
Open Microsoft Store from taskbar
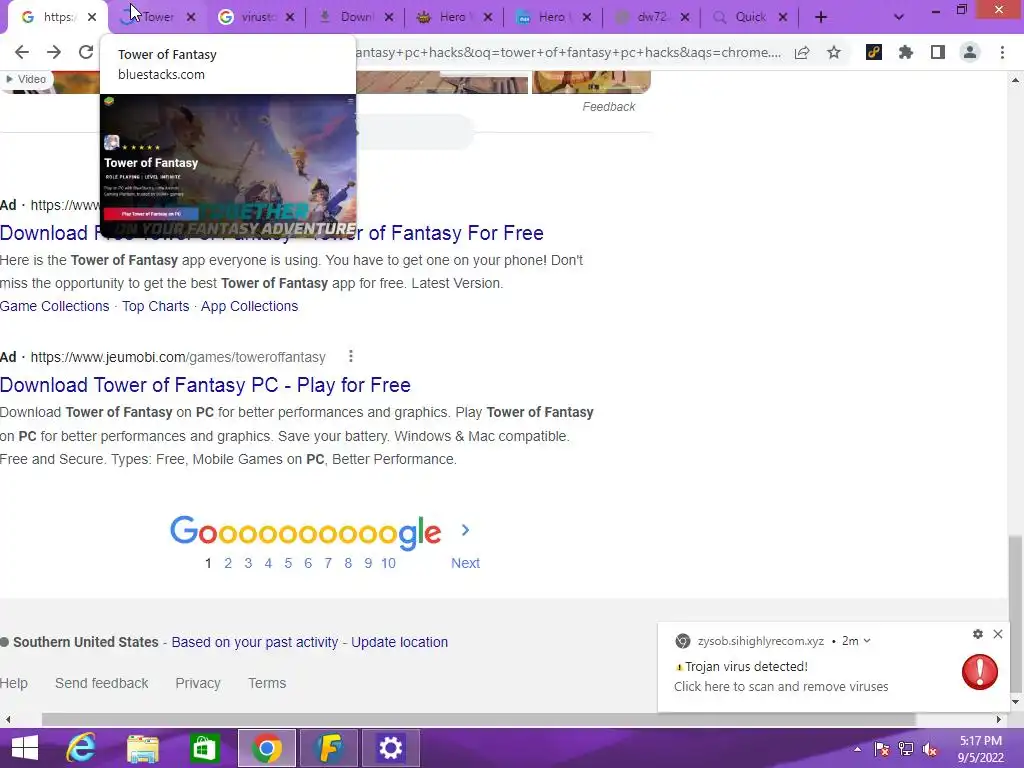204,748
